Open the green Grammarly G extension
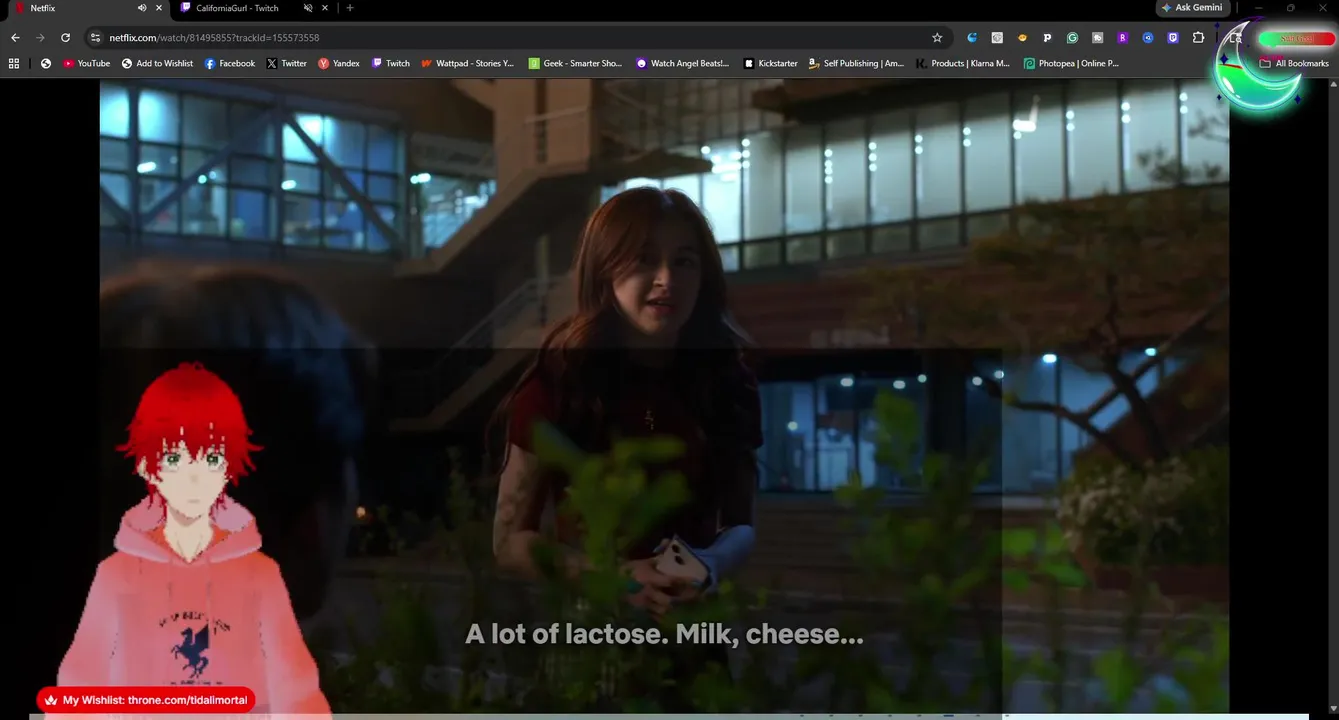Screen dimensions: 1339x720 (x=1072, y=38)
